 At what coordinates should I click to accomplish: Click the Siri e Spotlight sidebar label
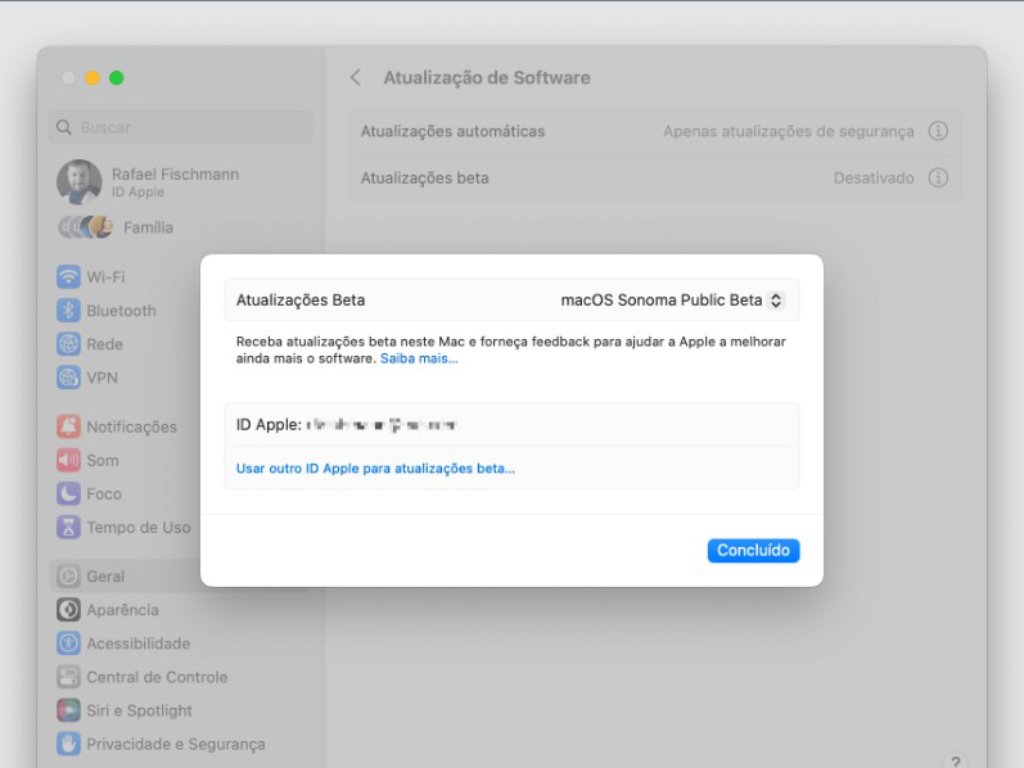pyautogui.click(x=140, y=711)
